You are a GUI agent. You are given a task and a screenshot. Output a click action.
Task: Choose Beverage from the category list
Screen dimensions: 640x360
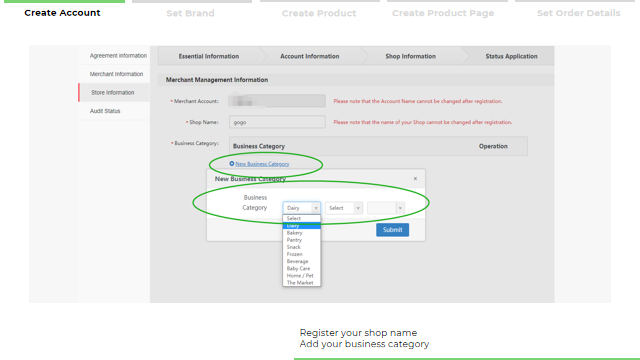coord(302,261)
